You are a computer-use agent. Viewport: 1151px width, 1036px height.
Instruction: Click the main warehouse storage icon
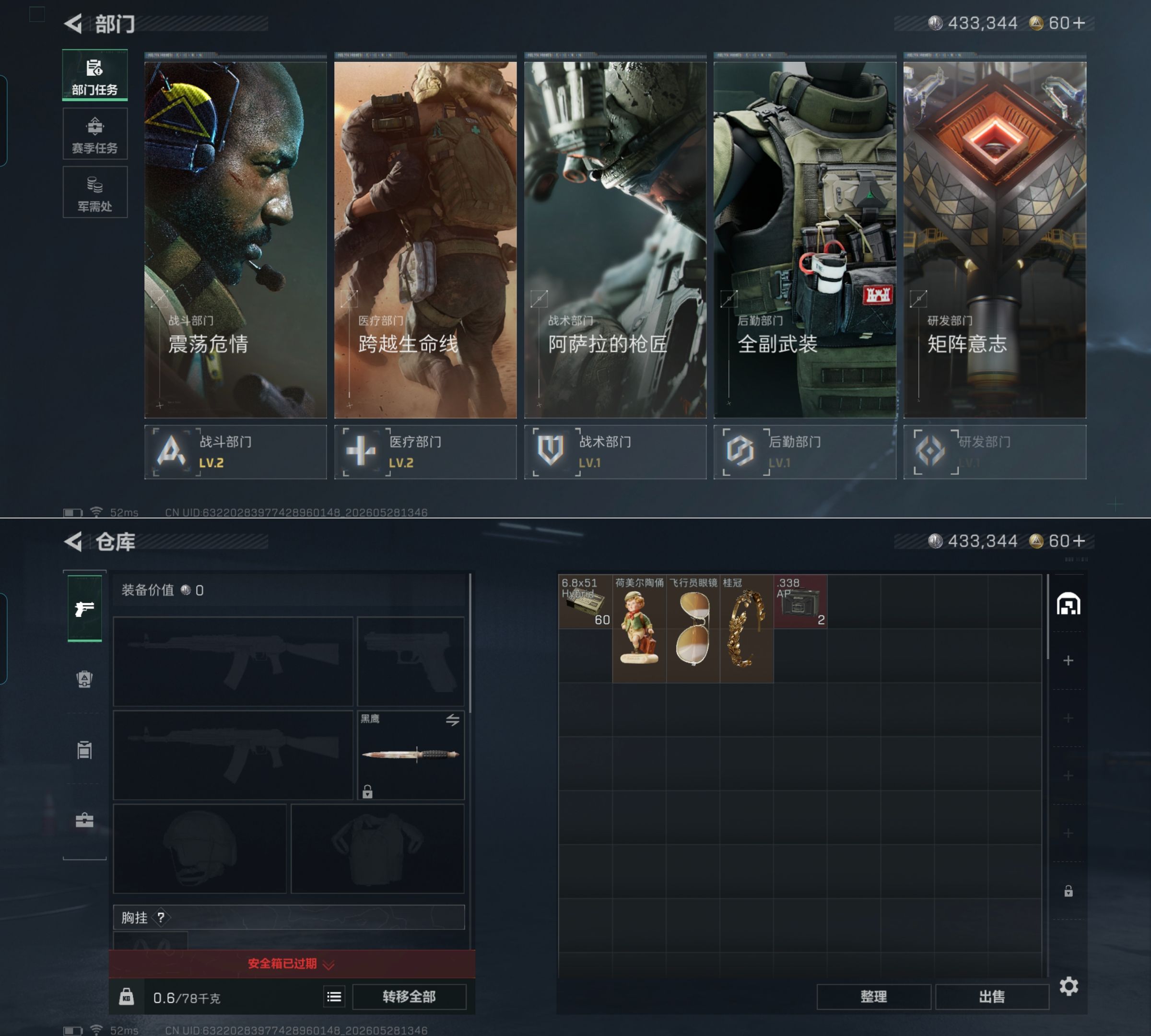click(1069, 604)
